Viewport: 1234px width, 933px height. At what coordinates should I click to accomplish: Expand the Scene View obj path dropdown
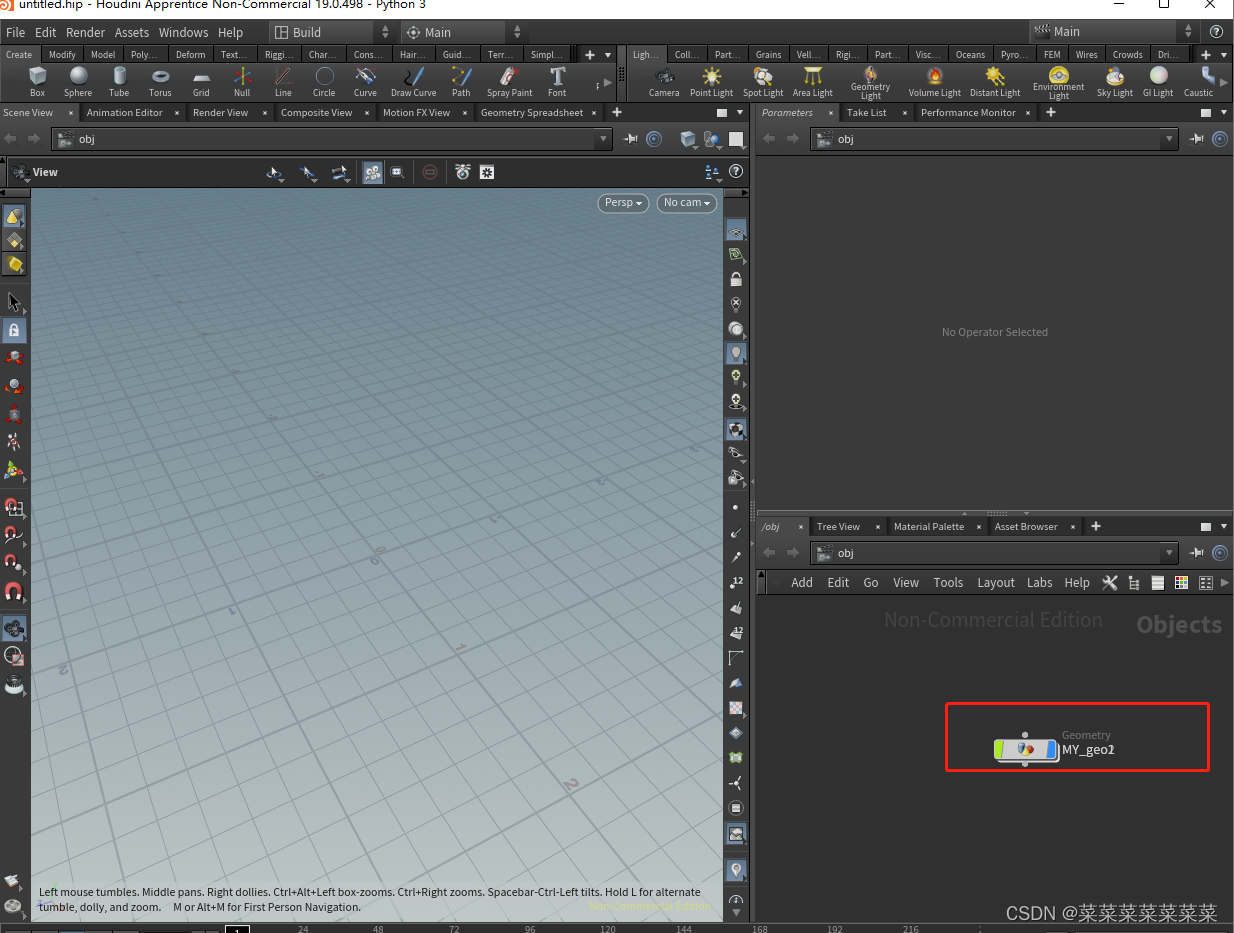[x=603, y=139]
